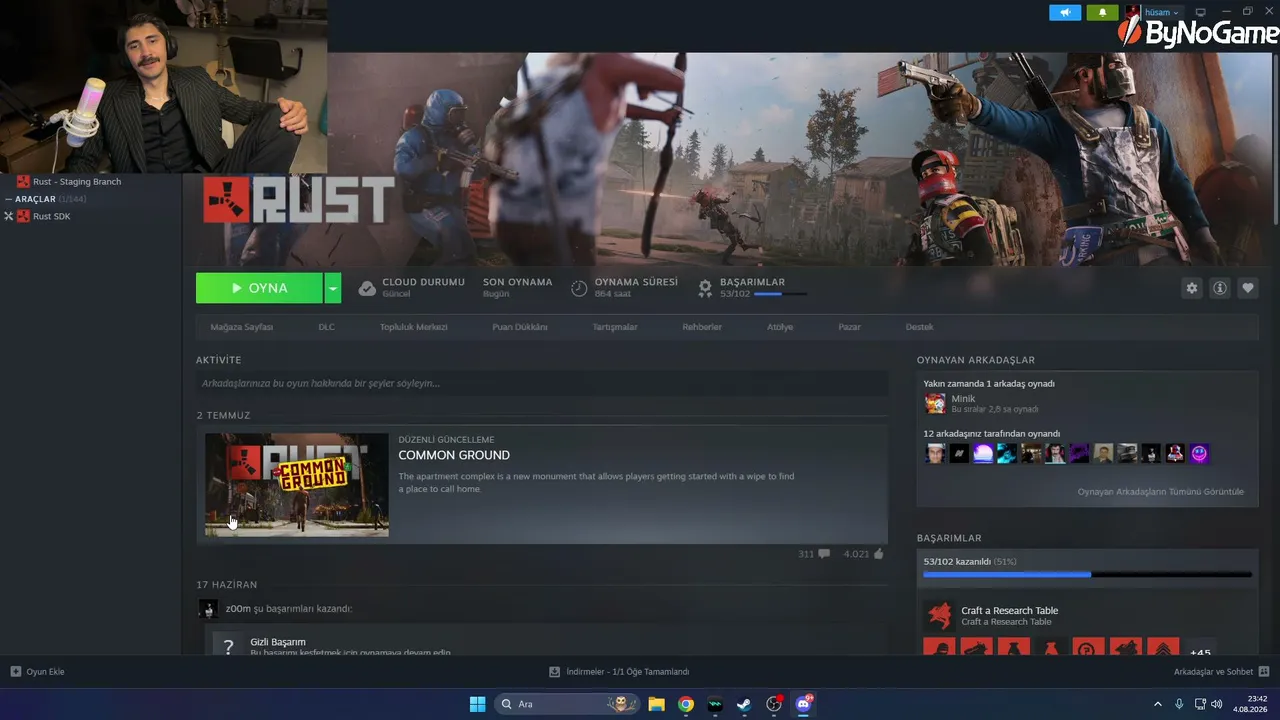The width and height of the screenshot is (1280, 720).
Task: Switch to Tartışmalar tab
Action: pyautogui.click(x=615, y=327)
